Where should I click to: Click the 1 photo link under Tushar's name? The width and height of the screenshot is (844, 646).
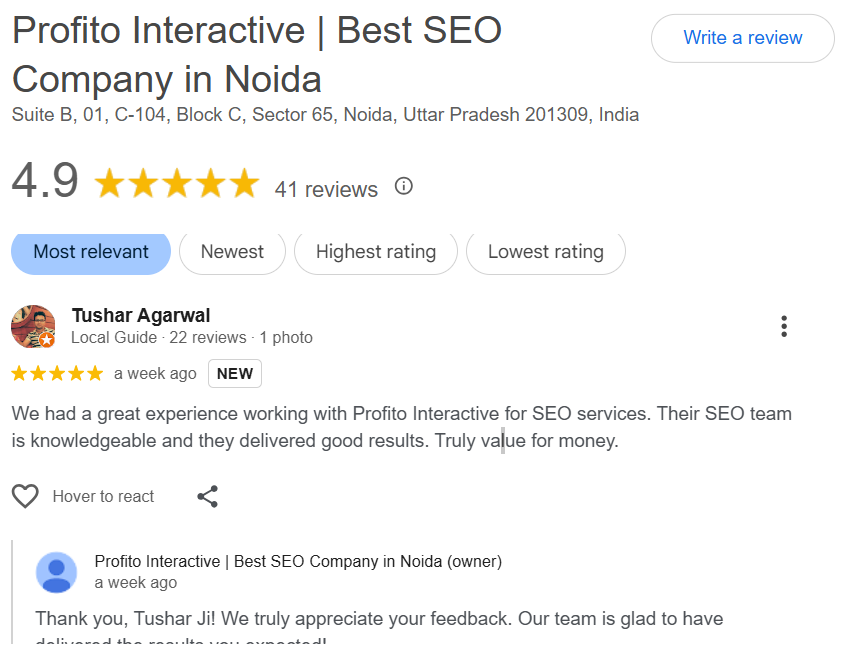286,337
